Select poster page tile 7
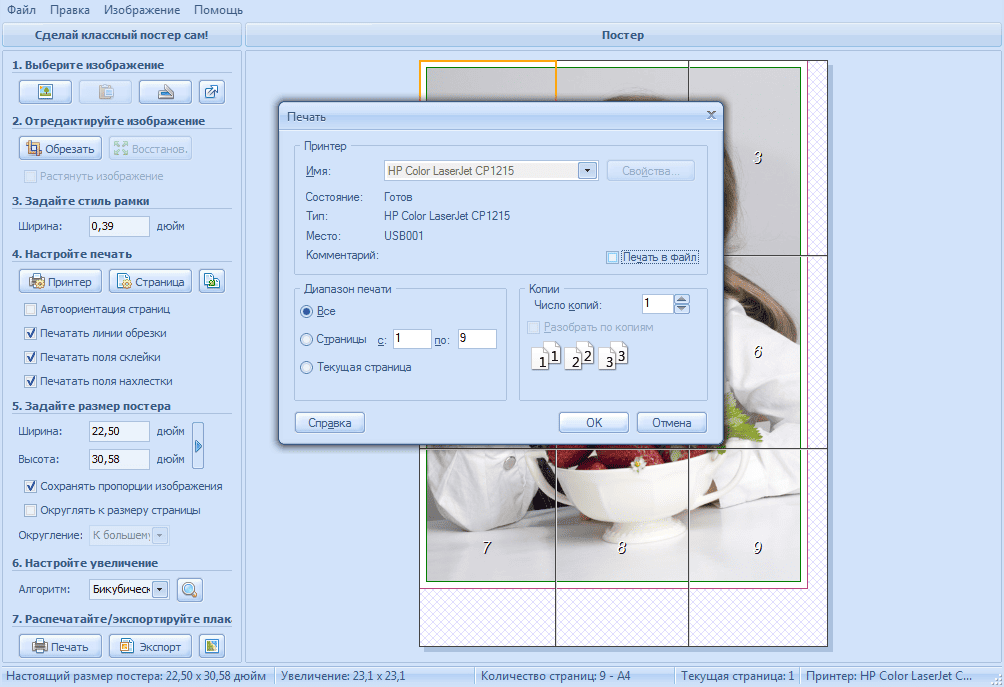Screen dimensions: 1004x687 [x=487, y=547]
